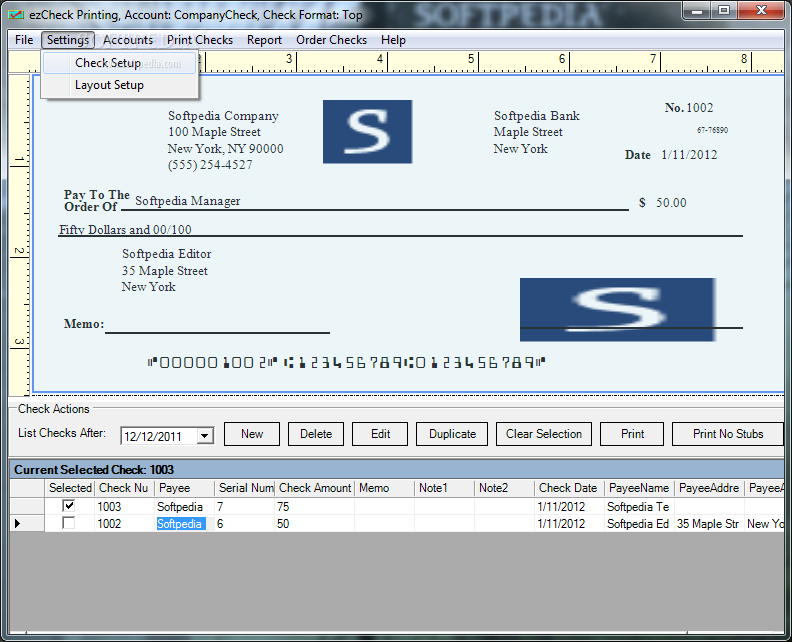792x642 pixels.
Task: Choose Layout Setup from Settings menu
Action: 119,85
